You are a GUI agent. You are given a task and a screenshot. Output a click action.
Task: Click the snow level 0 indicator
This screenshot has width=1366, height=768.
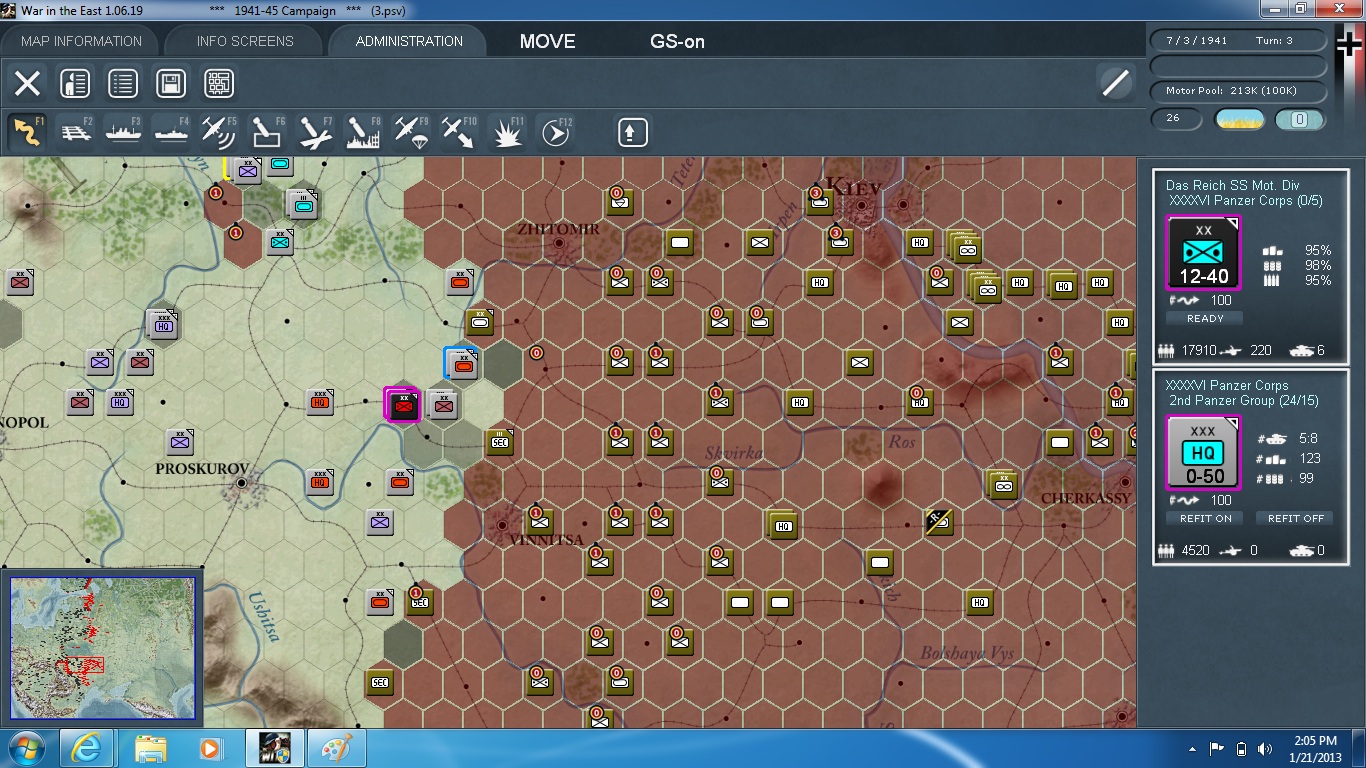pos(1299,119)
